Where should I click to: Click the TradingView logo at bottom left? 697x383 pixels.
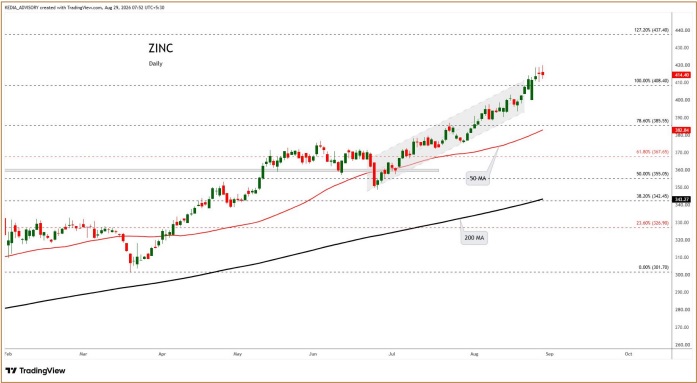[35, 371]
